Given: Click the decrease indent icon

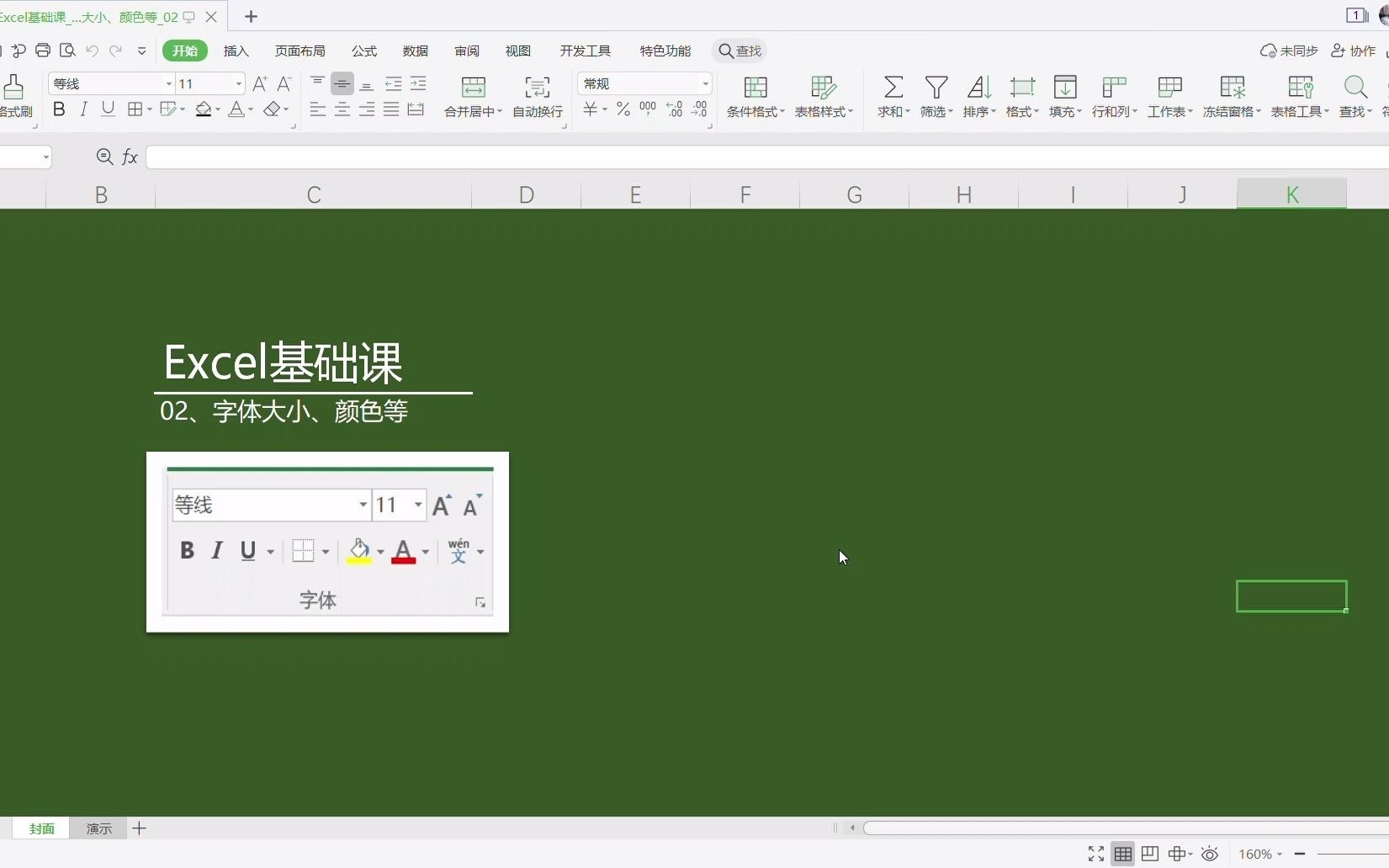Looking at the screenshot, I should click(x=393, y=83).
